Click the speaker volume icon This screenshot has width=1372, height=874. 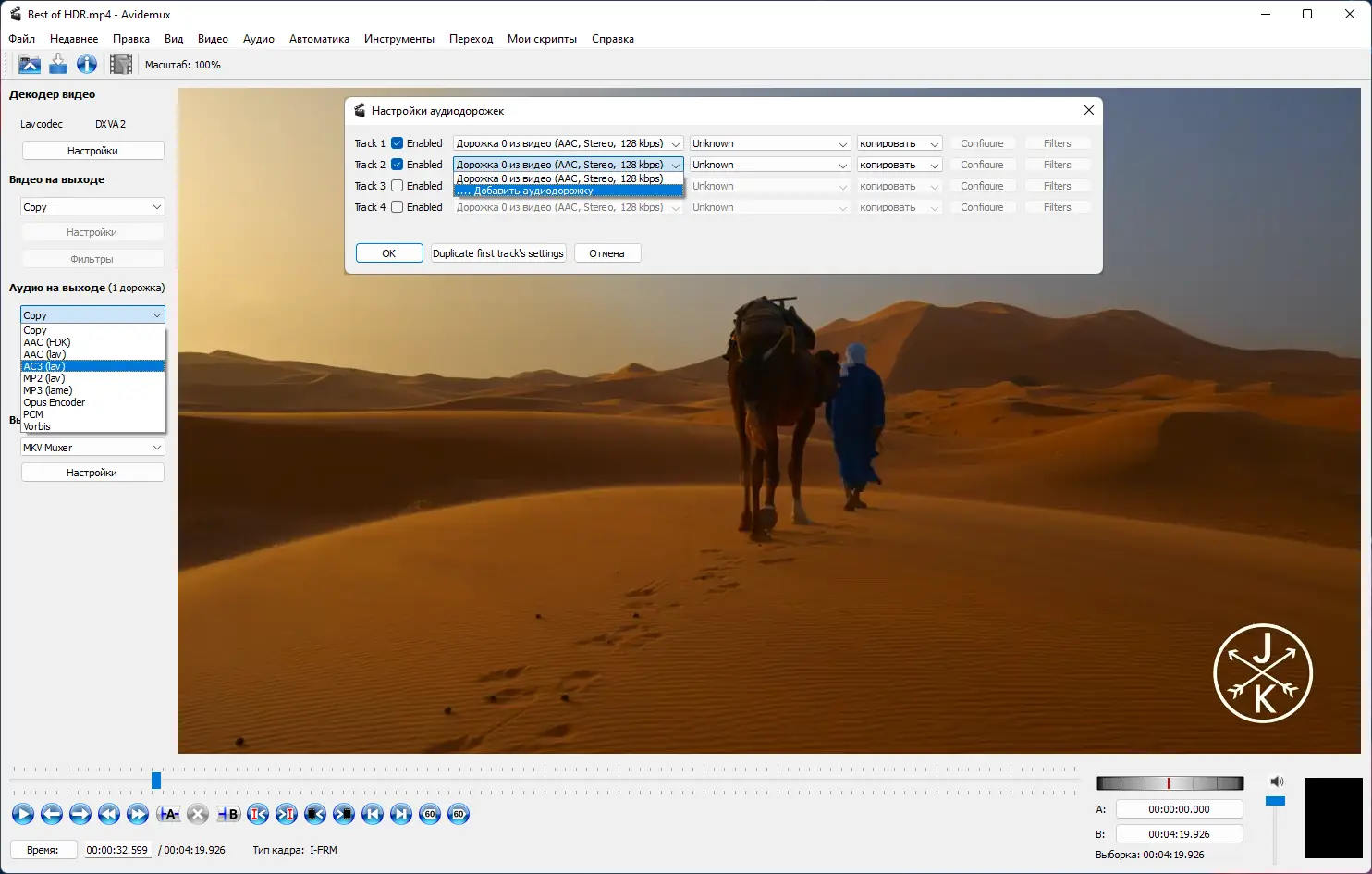coord(1277,782)
